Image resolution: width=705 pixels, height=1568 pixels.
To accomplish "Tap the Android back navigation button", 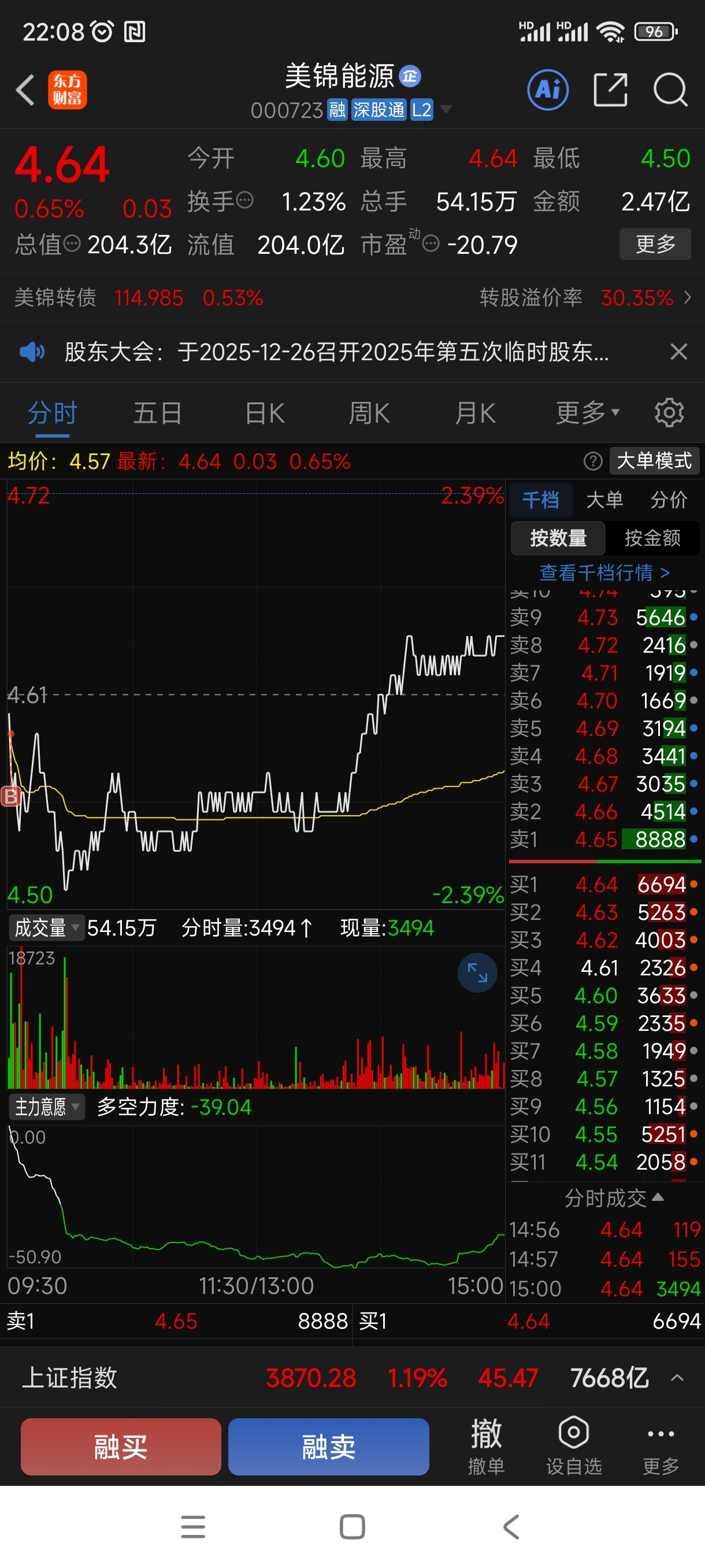I will click(x=511, y=1527).
